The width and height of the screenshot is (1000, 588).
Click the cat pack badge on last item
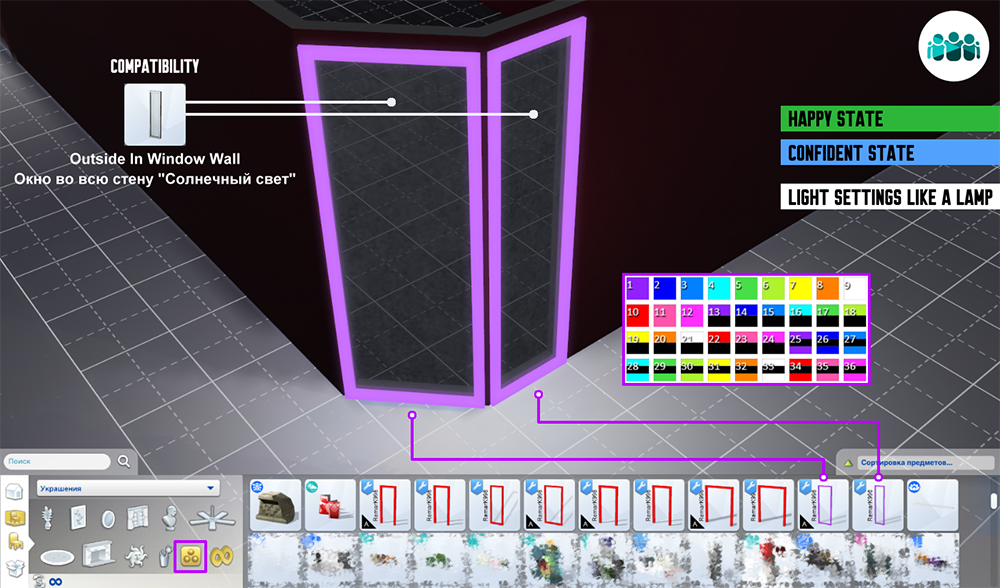[914, 487]
